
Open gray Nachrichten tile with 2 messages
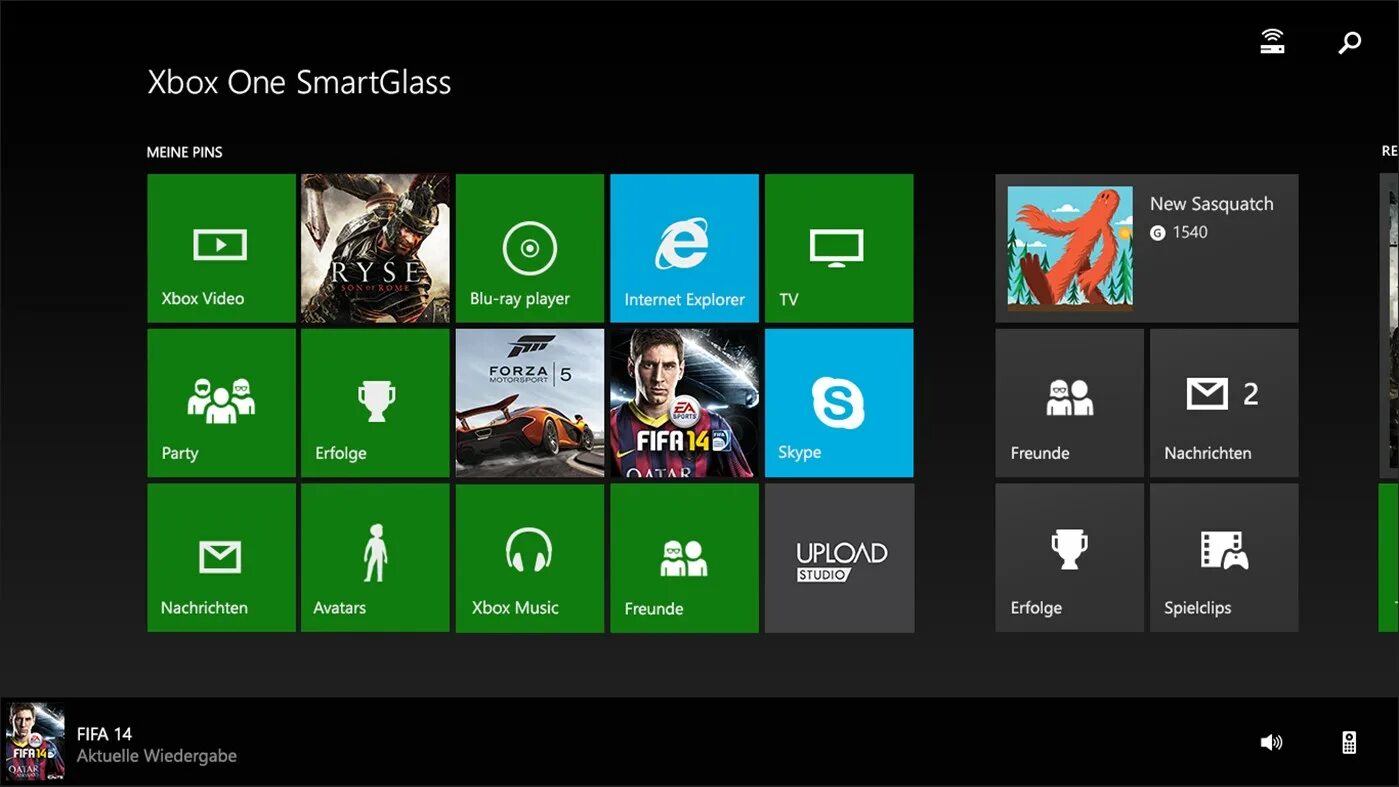pyautogui.click(x=1224, y=403)
